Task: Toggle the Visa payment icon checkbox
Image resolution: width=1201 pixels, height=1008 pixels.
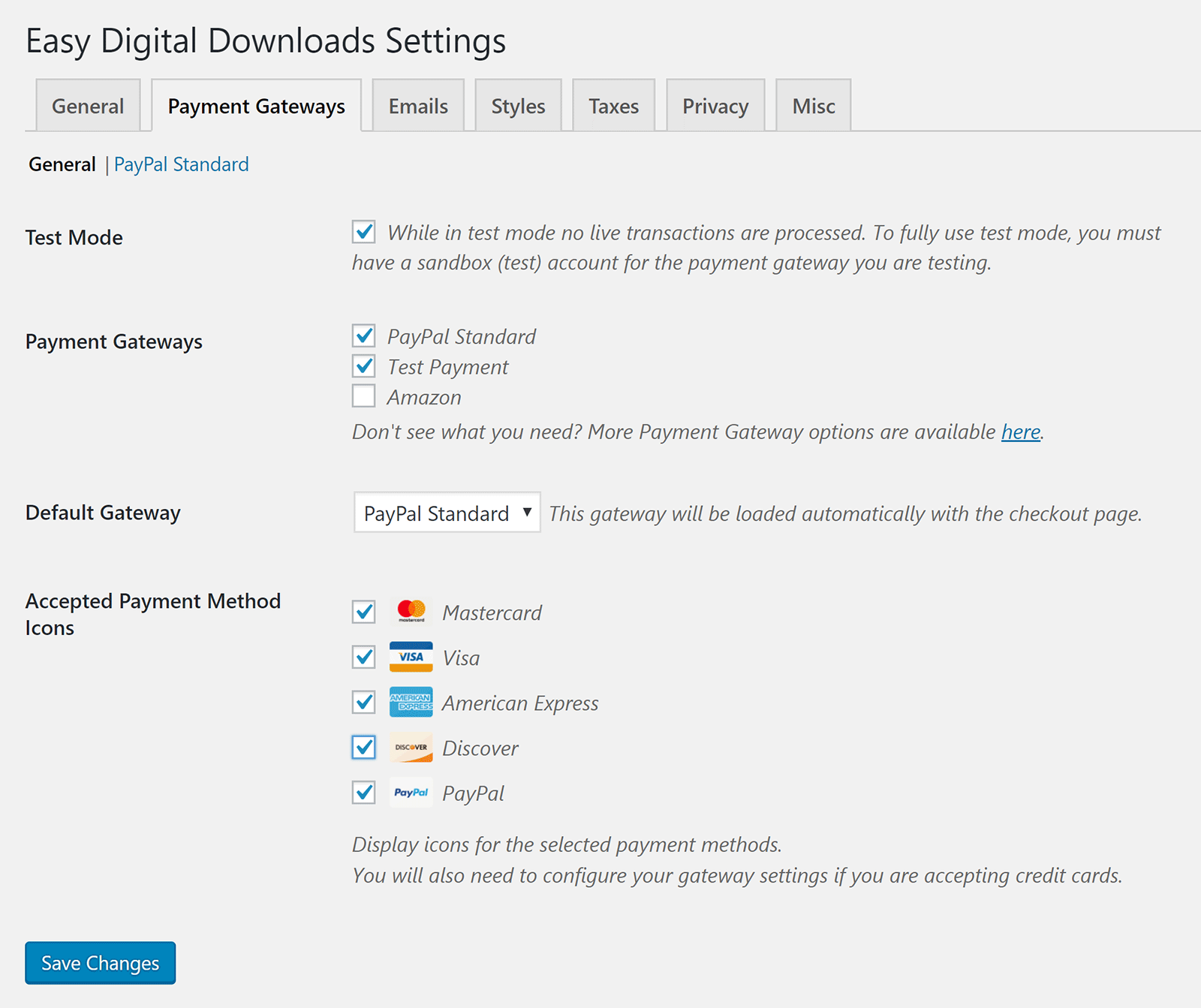Action: (364, 657)
